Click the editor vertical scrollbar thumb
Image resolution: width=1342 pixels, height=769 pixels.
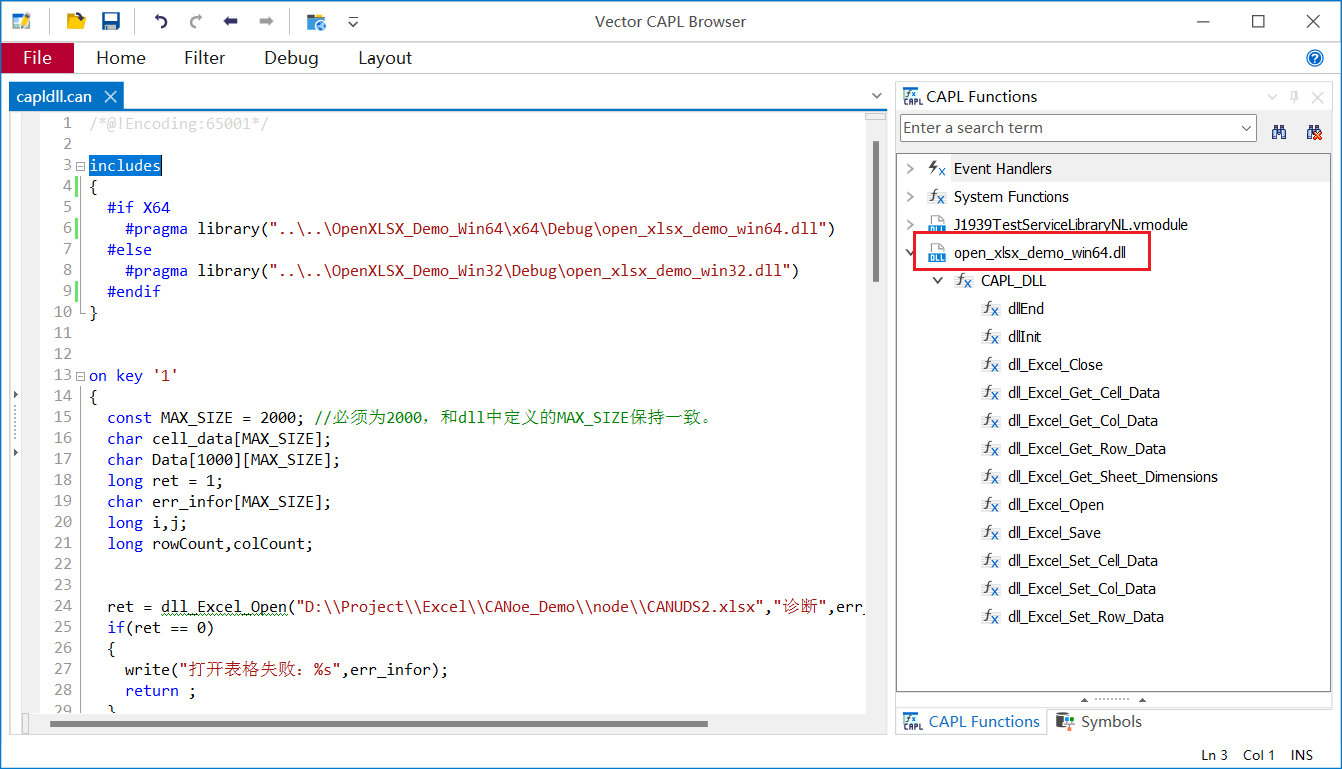click(875, 210)
